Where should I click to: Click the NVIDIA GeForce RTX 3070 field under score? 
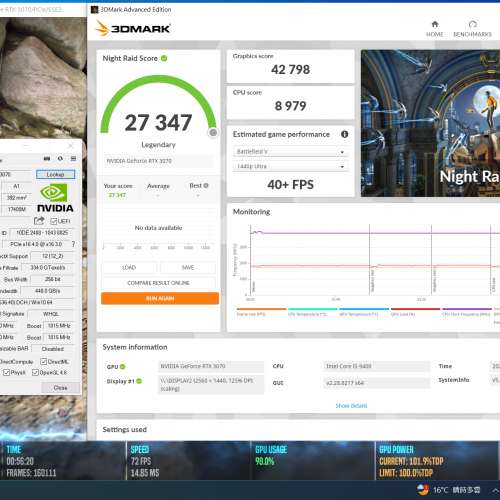click(159, 161)
